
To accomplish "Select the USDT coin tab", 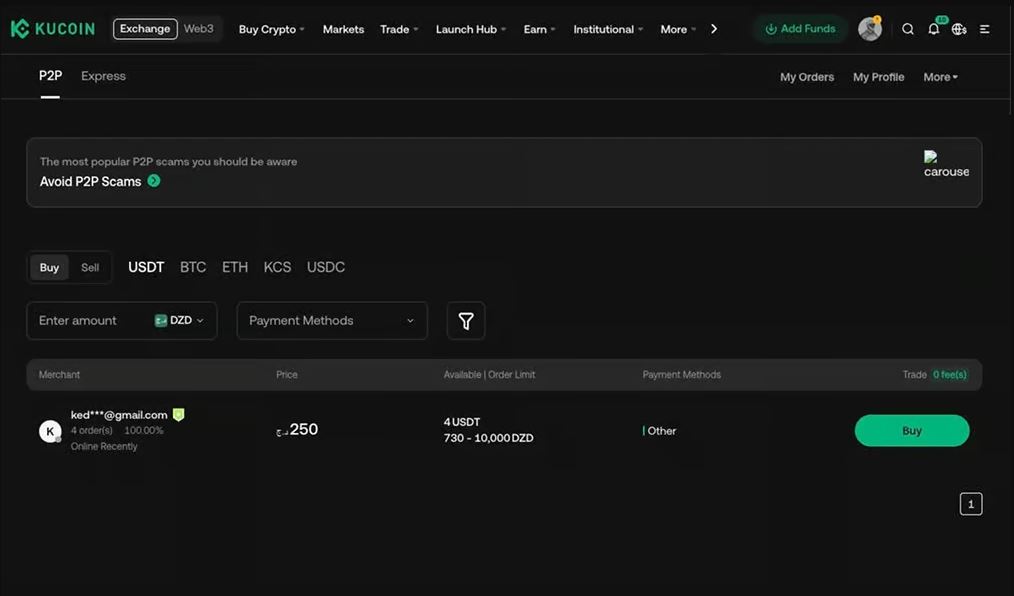I will click(146, 267).
